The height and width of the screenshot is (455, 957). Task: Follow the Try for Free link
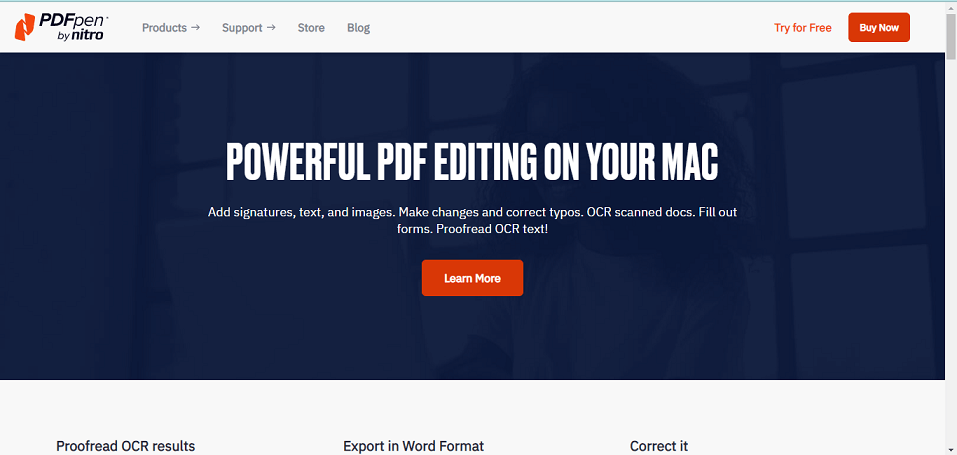[x=803, y=27]
